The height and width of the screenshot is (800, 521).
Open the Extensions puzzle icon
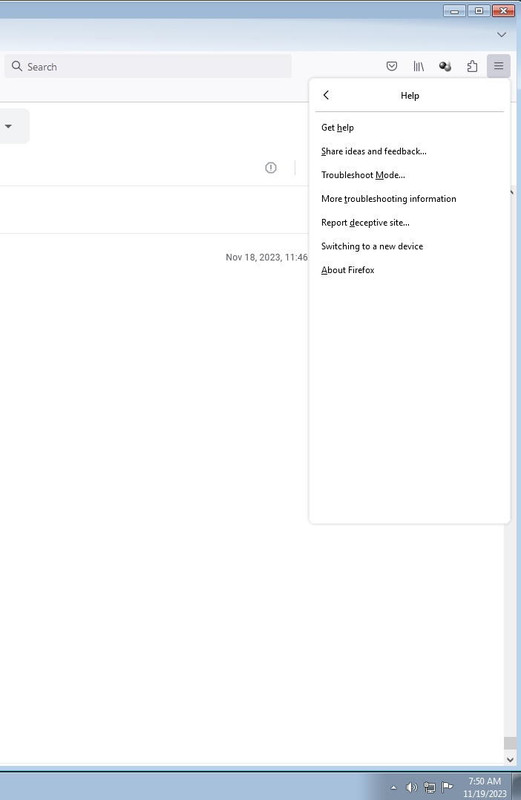click(x=472, y=66)
